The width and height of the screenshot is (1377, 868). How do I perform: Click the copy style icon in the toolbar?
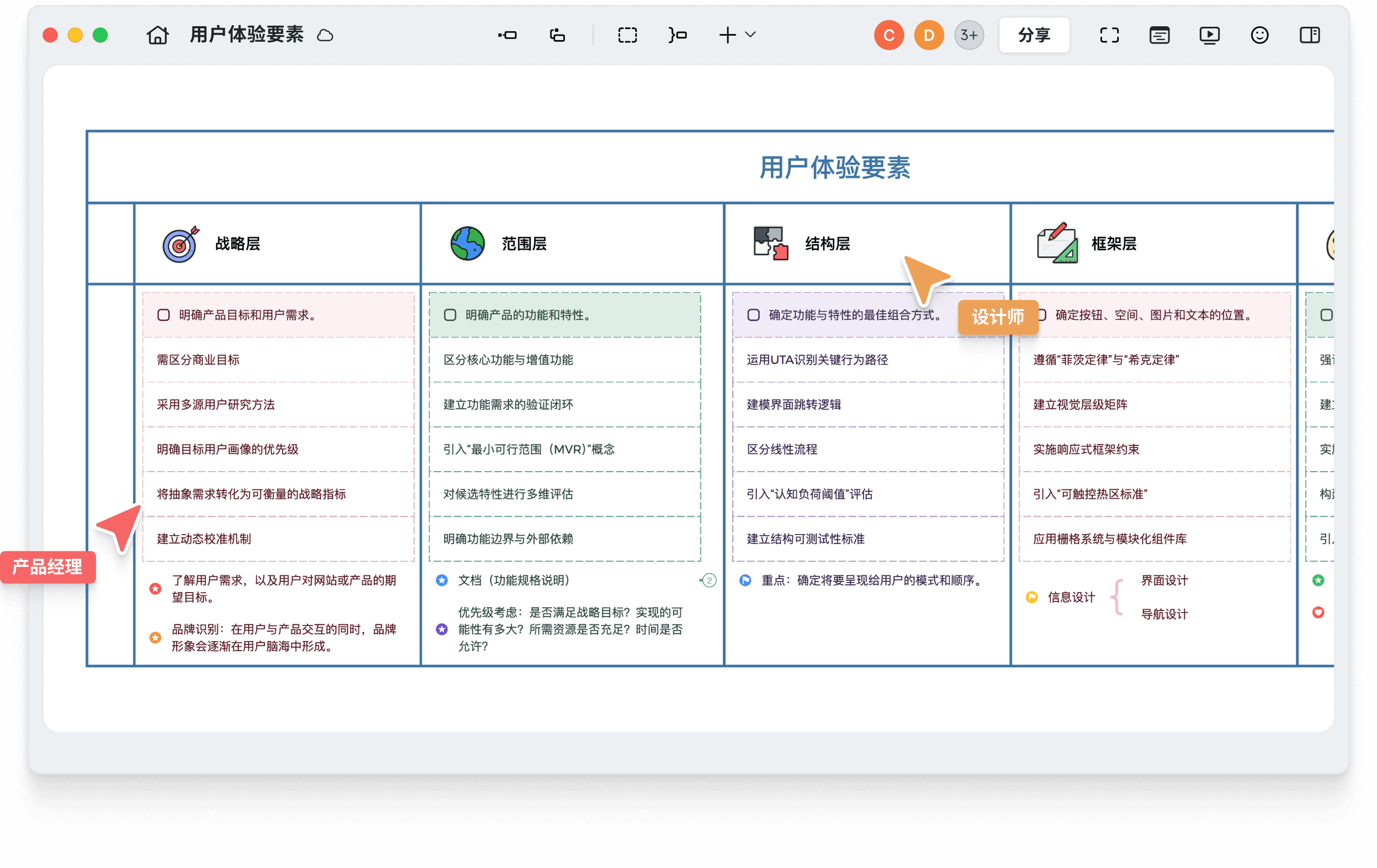coord(557,35)
